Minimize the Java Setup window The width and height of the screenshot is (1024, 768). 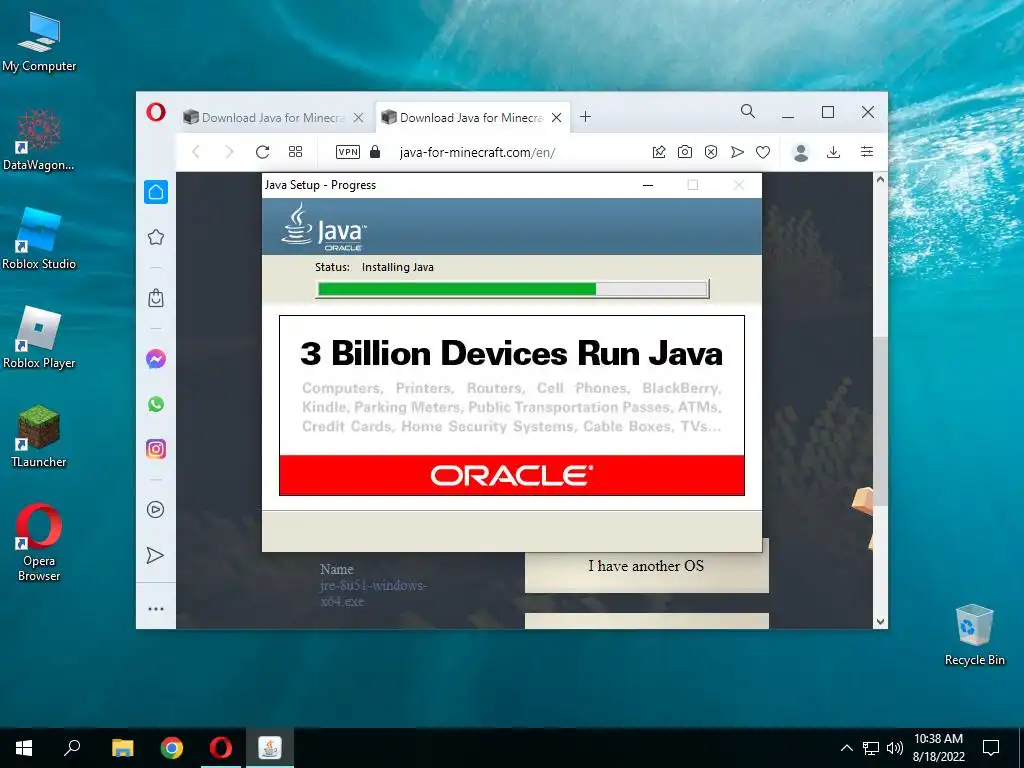pos(648,185)
